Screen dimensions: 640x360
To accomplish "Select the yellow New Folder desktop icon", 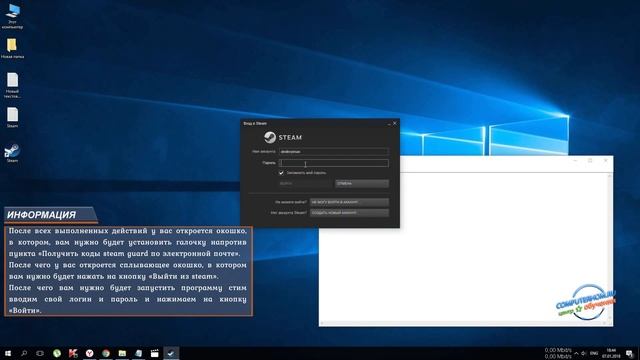I will pos(12,48).
